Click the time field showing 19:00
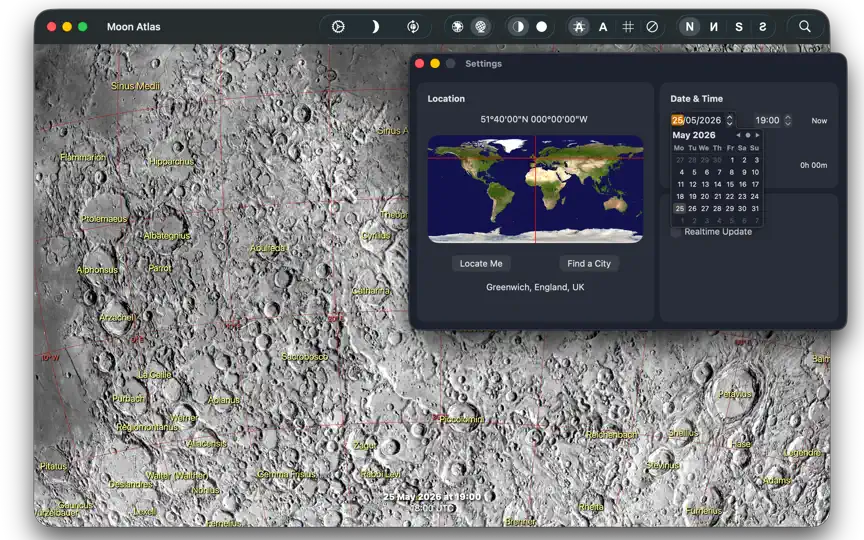864x540 pixels. coord(767,120)
